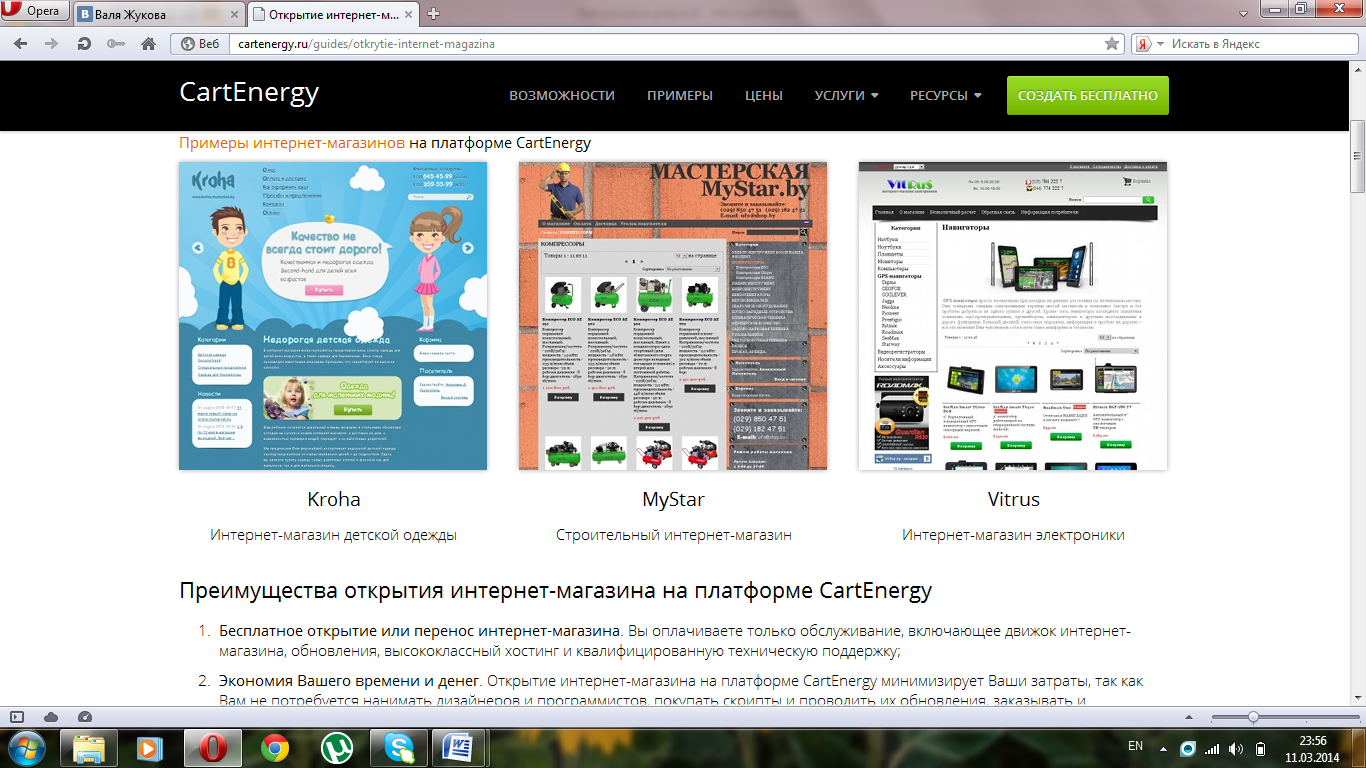Click the Экономия Вашего времени и денег text

pos(351,681)
